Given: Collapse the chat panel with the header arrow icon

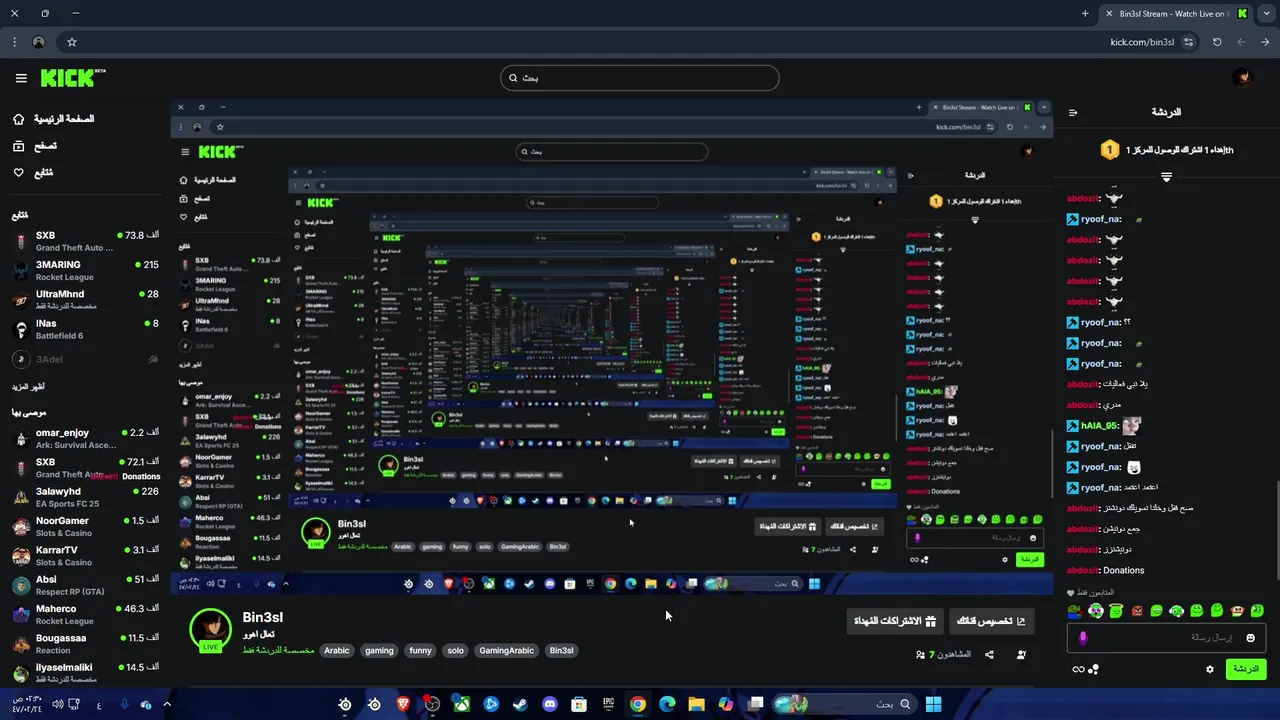Looking at the screenshot, I should point(1073,112).
